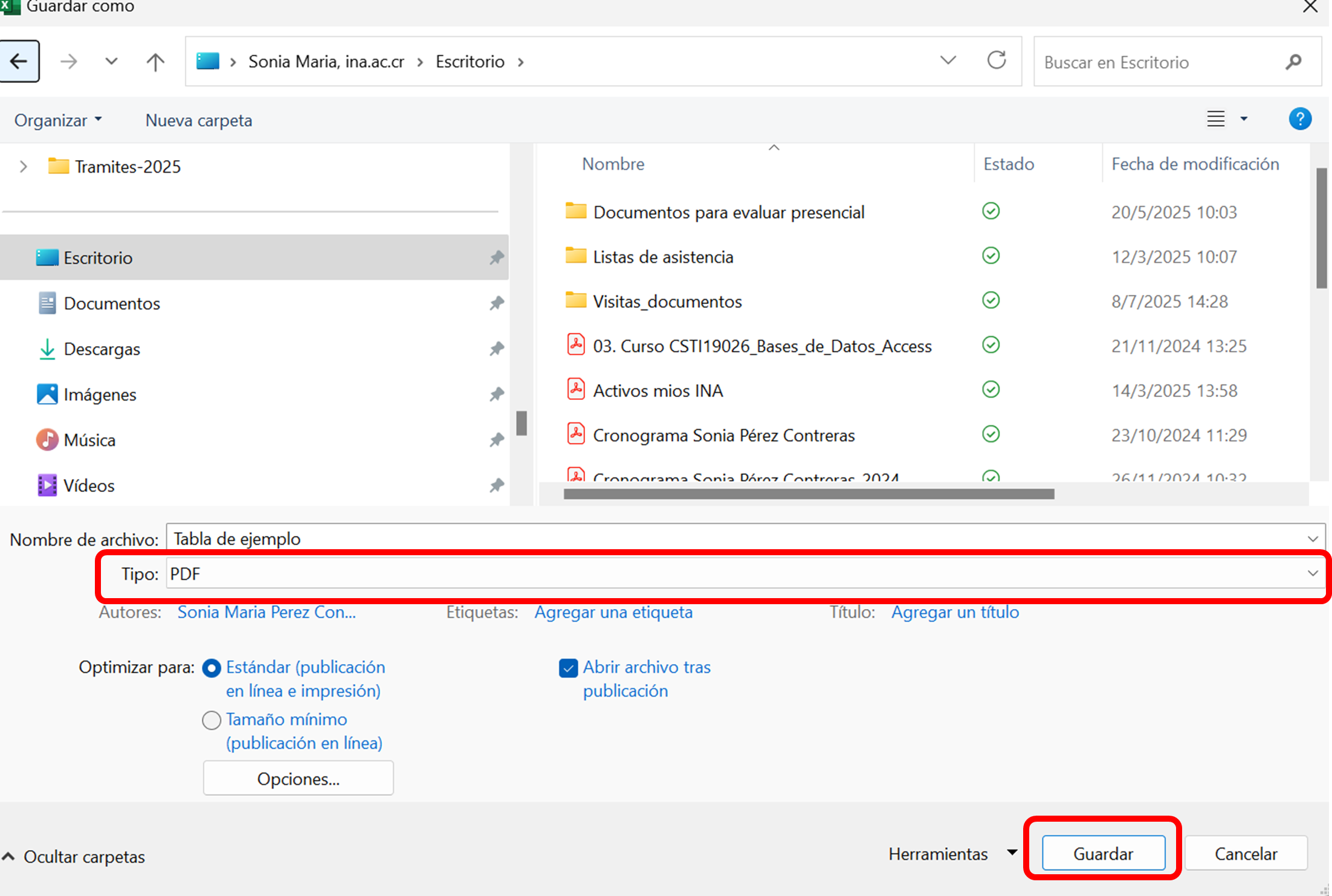
Task: Open the Listas de asistencia folder
Action: point(663,257)
